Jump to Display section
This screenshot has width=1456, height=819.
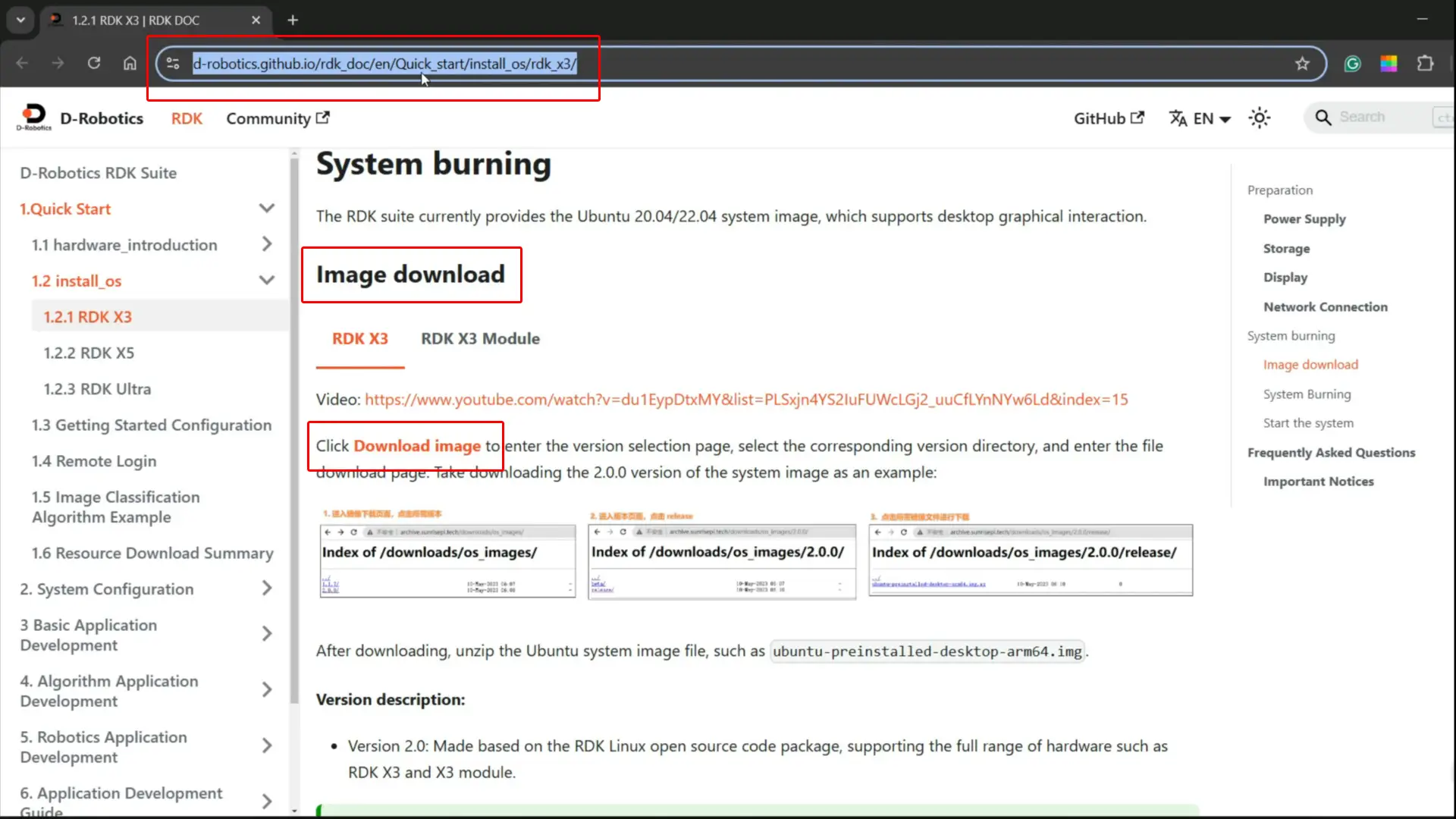coord(1285,278)
